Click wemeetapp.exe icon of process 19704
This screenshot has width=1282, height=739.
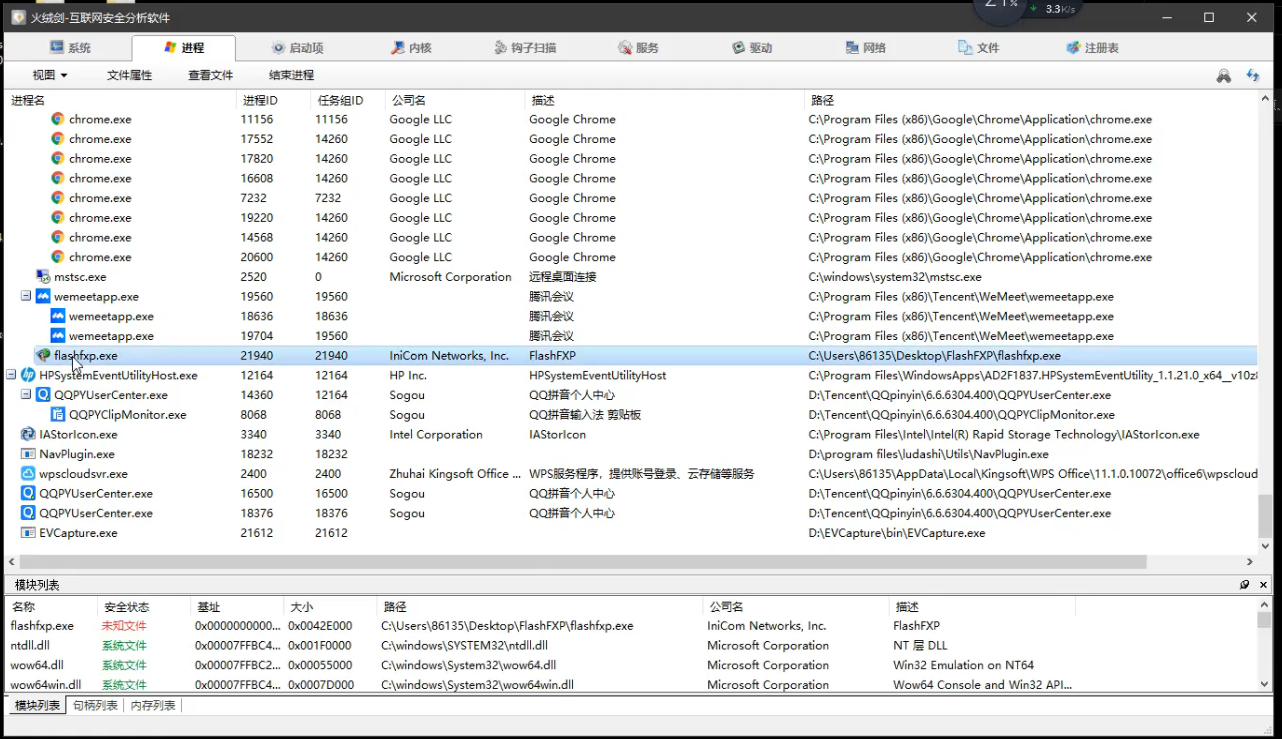[58, 336]
